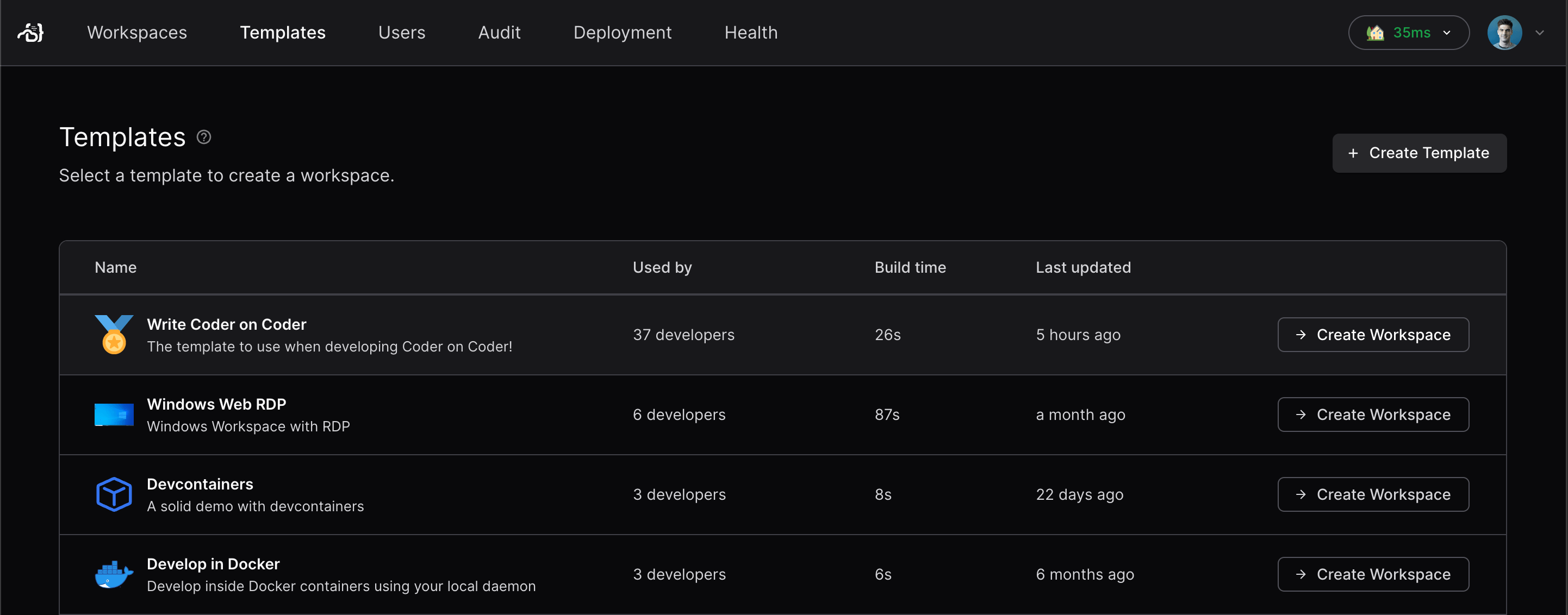Image resolution: width=1568 pixels, height=615 pixels.
Task: Open the Users navigation menu item
Action: pyautogui.click(x=402, y=32)
